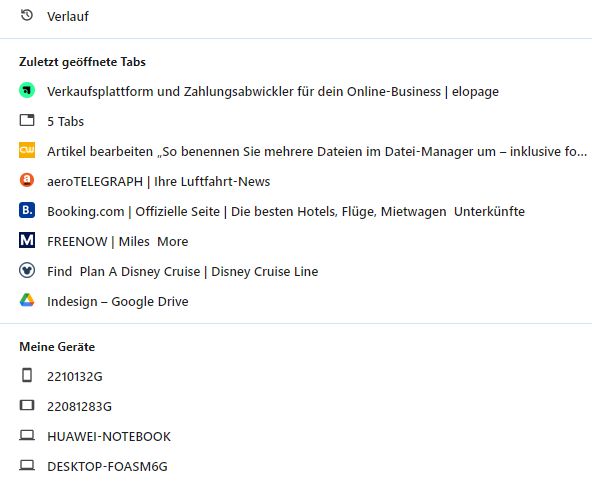This screenshot has width=592, height=481.
Task: Open FREENOW Miles More entry
Action: 117,242
